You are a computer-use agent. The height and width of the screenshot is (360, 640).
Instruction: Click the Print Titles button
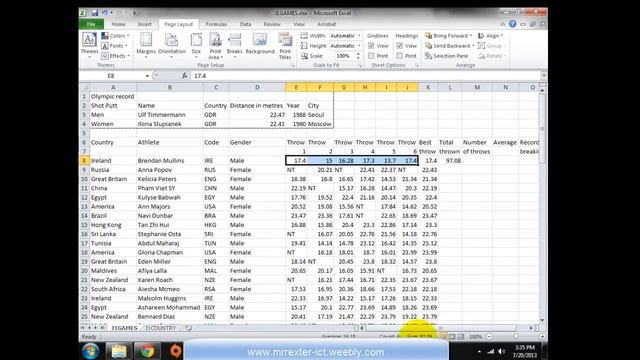(285, 45)
